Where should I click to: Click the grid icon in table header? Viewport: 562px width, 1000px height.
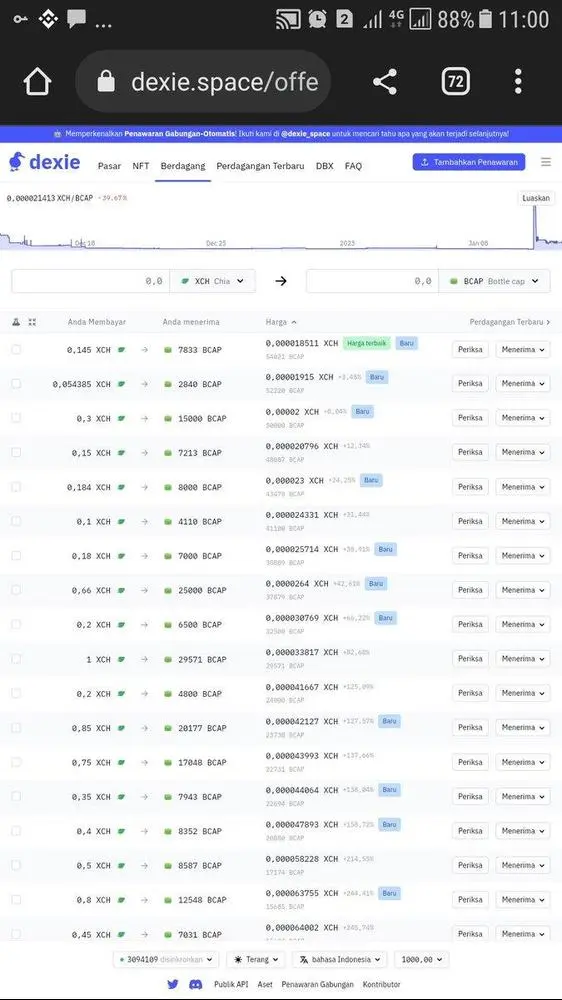[32, 322]
